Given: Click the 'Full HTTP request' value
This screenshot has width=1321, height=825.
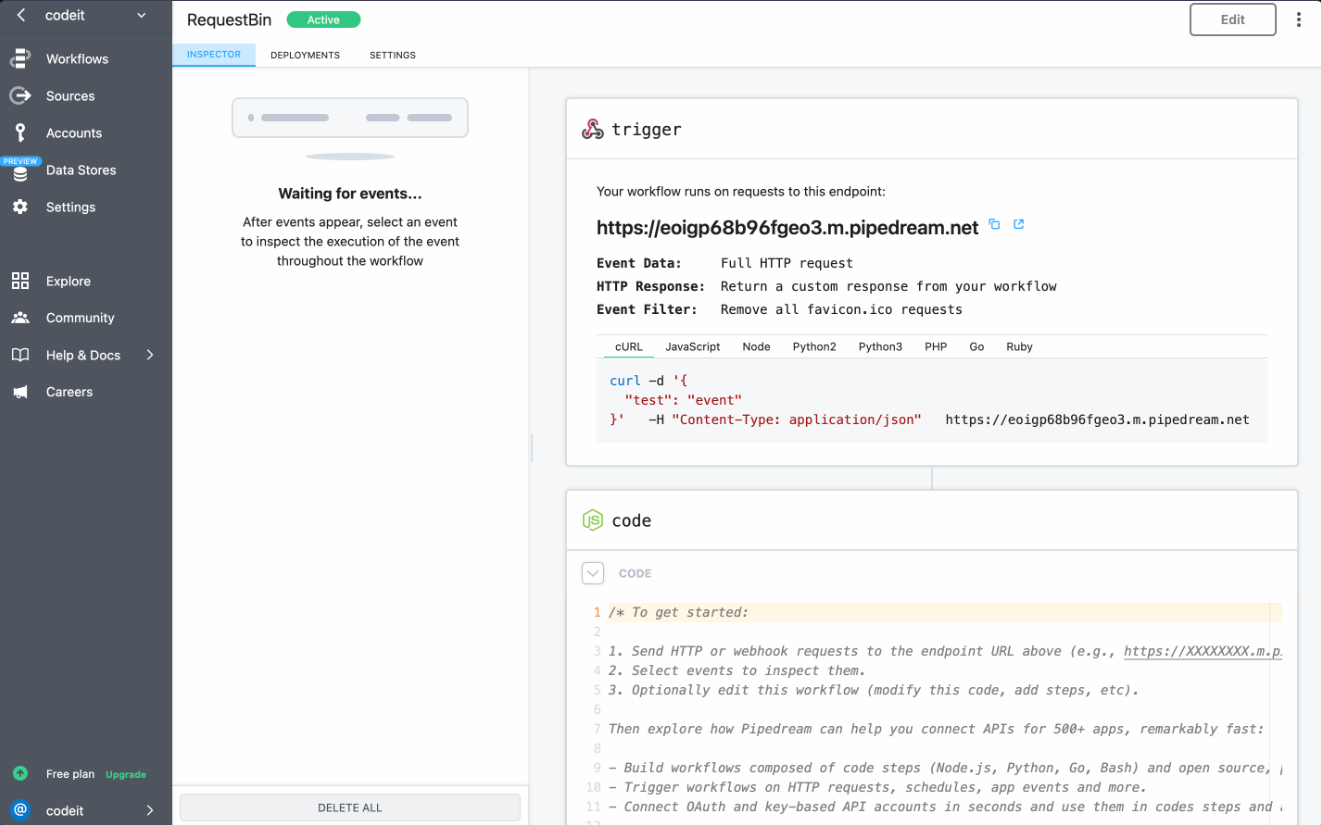Looking at the screenshot, I should coord(787,263).
